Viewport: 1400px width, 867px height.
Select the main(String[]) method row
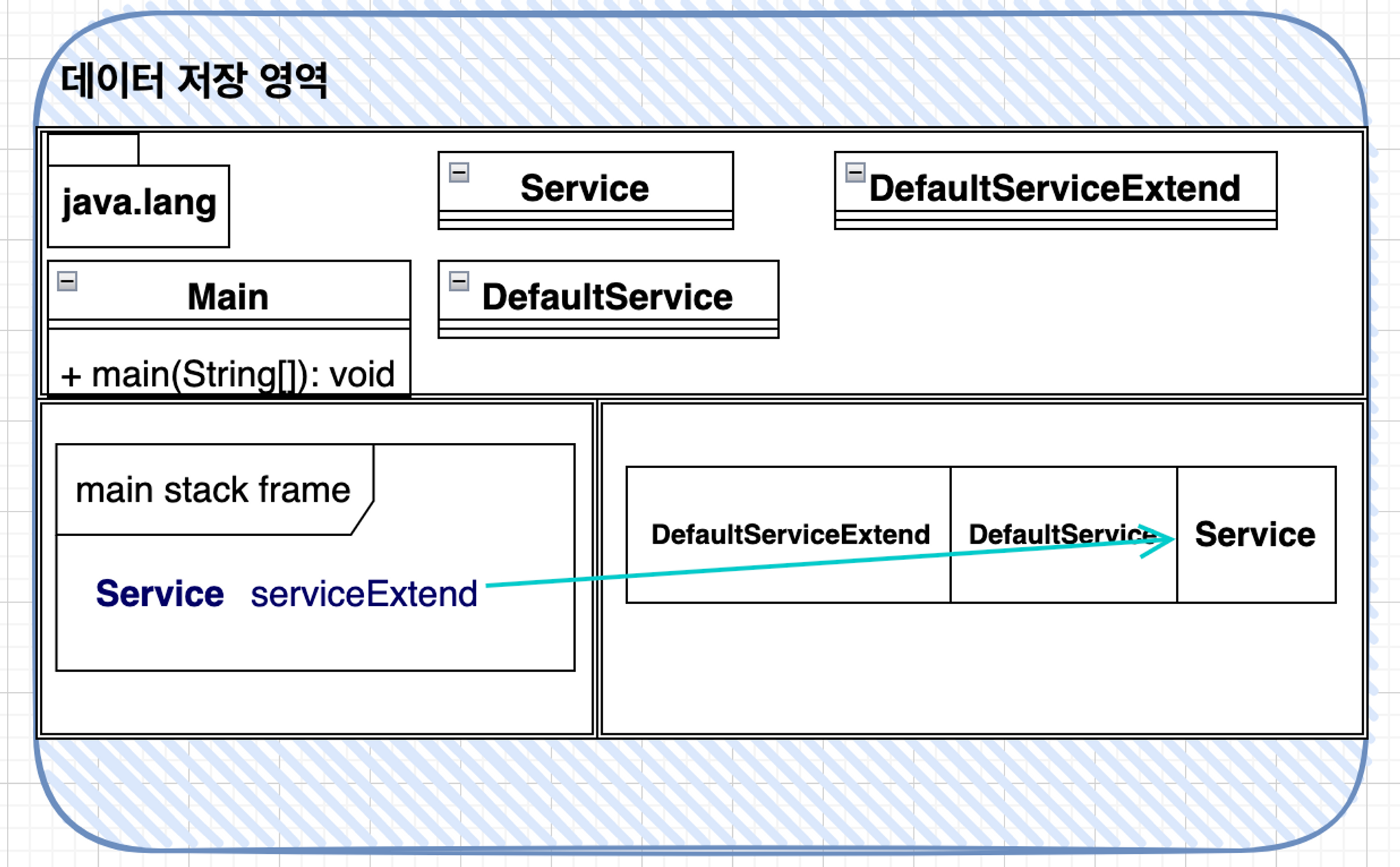228,374
